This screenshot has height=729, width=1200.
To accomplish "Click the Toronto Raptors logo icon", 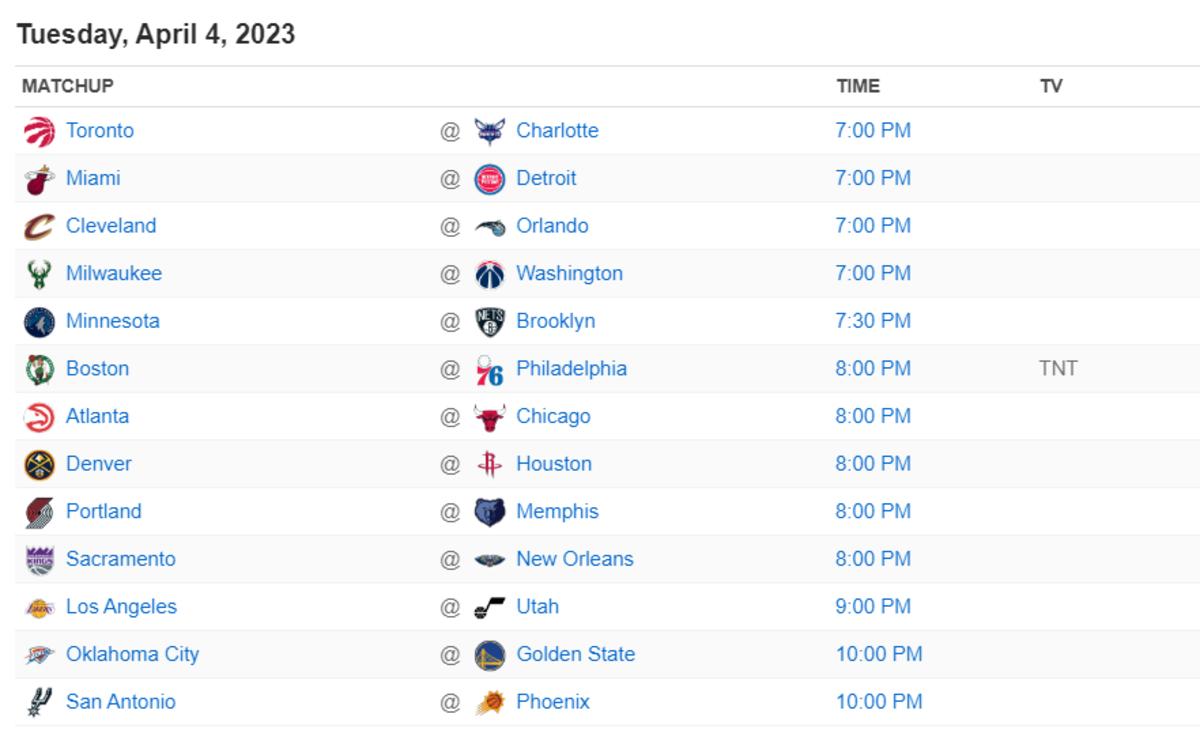I will click(x=40, y=131).
